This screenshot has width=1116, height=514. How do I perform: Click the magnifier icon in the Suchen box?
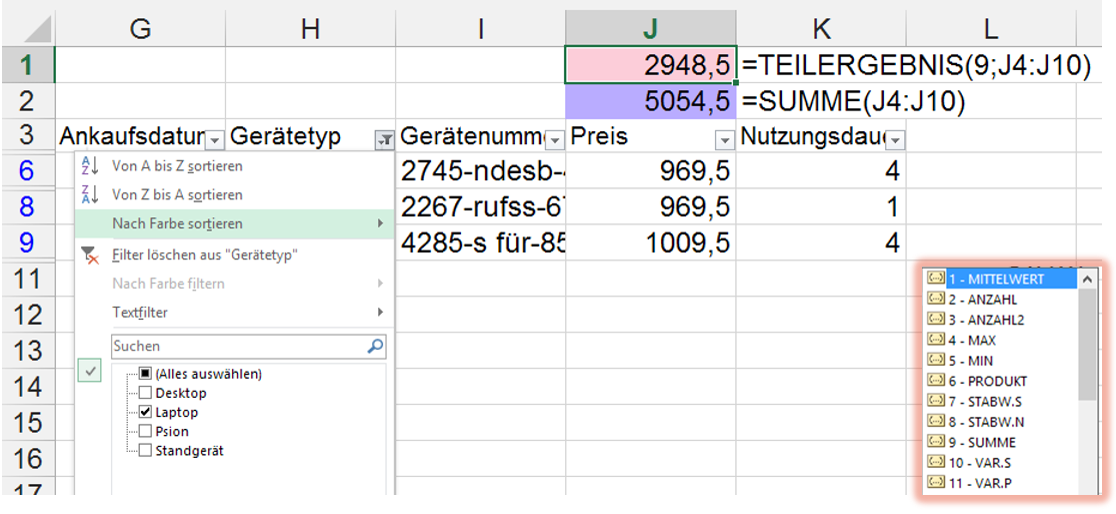click(375, 347)
